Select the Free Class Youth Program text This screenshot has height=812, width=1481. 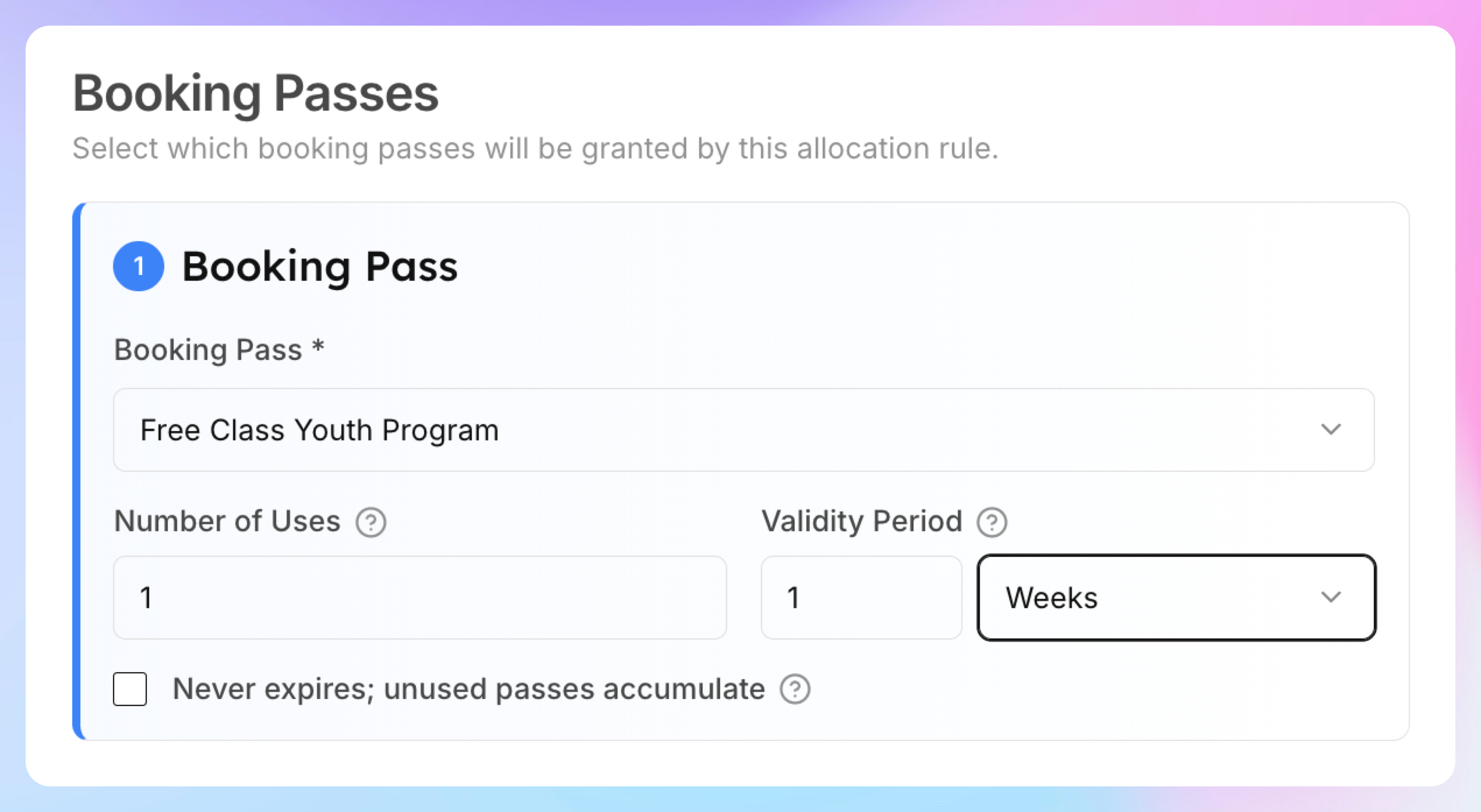(x=320, y=430)
